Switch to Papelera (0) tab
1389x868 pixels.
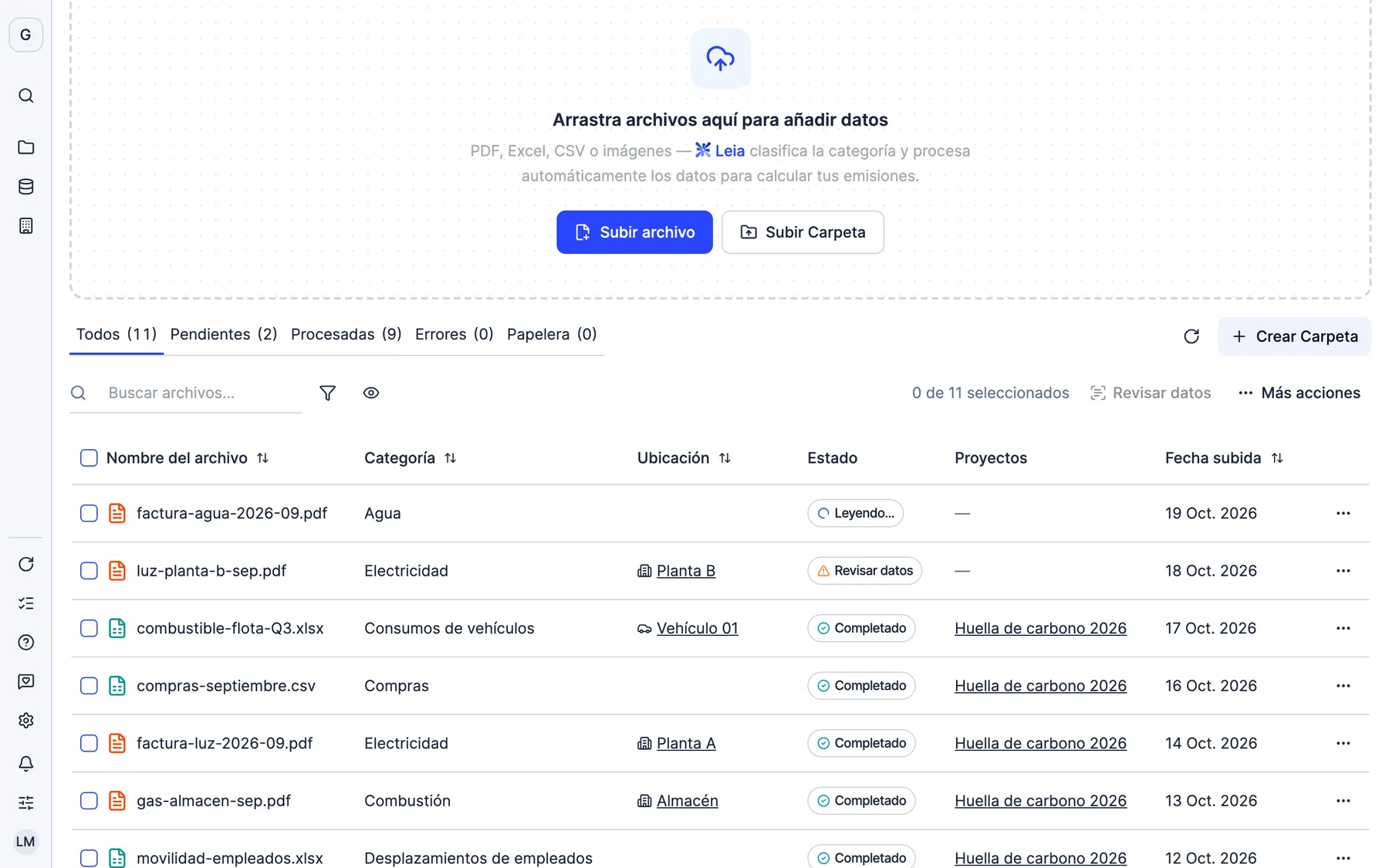(552, 334)
